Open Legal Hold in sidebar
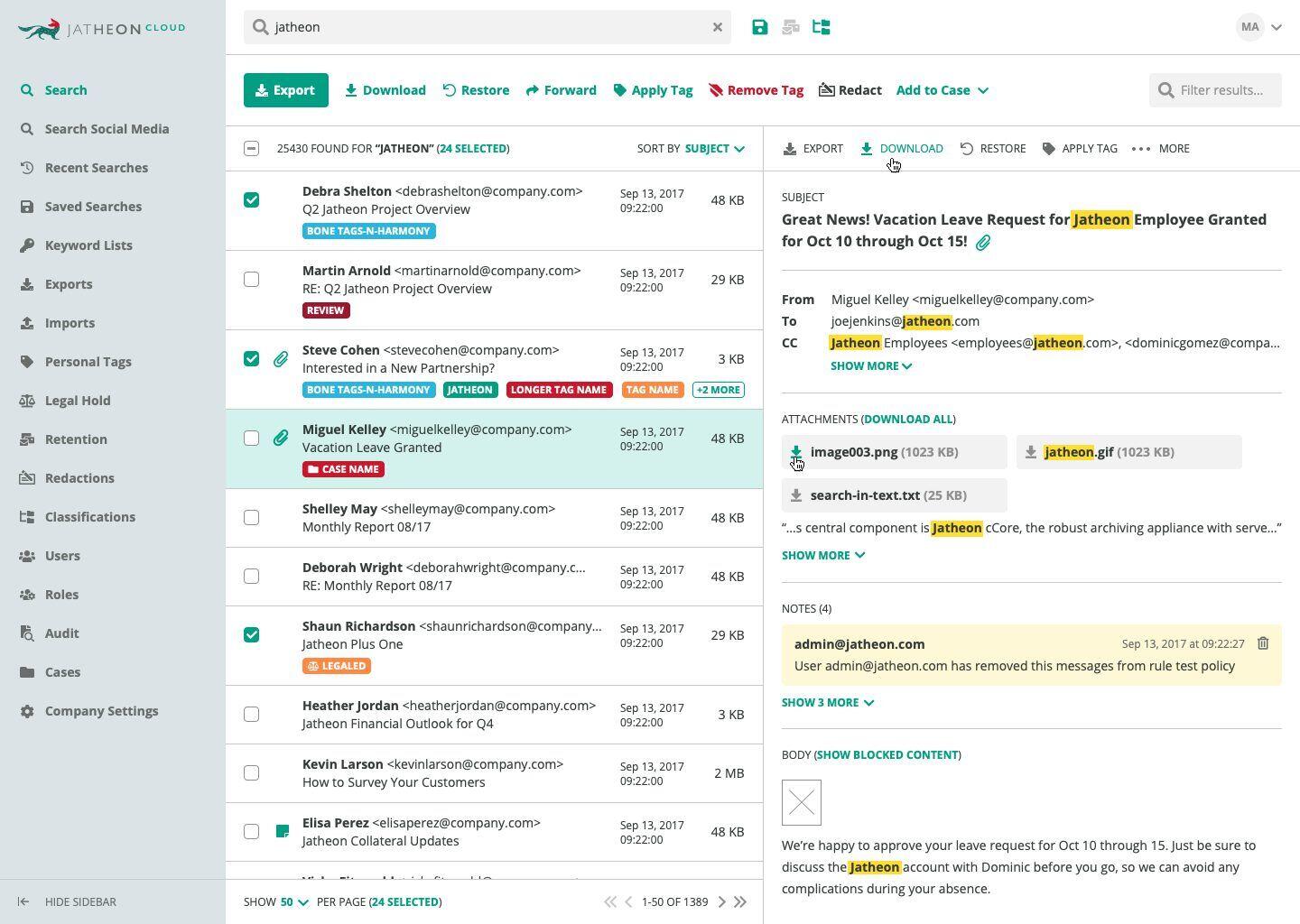 pyautogui.click(x=78, y=400)
